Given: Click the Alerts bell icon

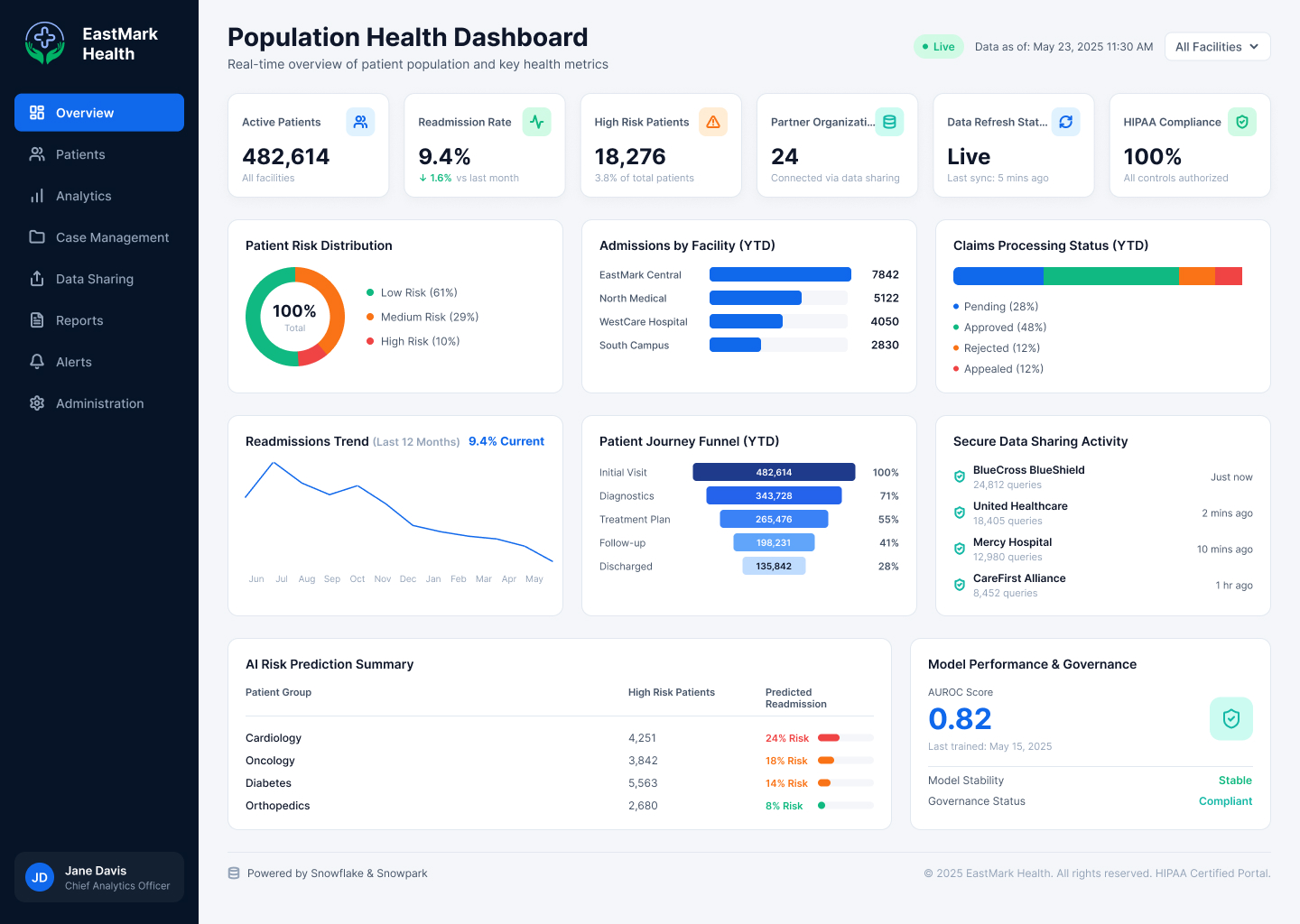Looking at the screenshot, I should click(x=37, y=362).
